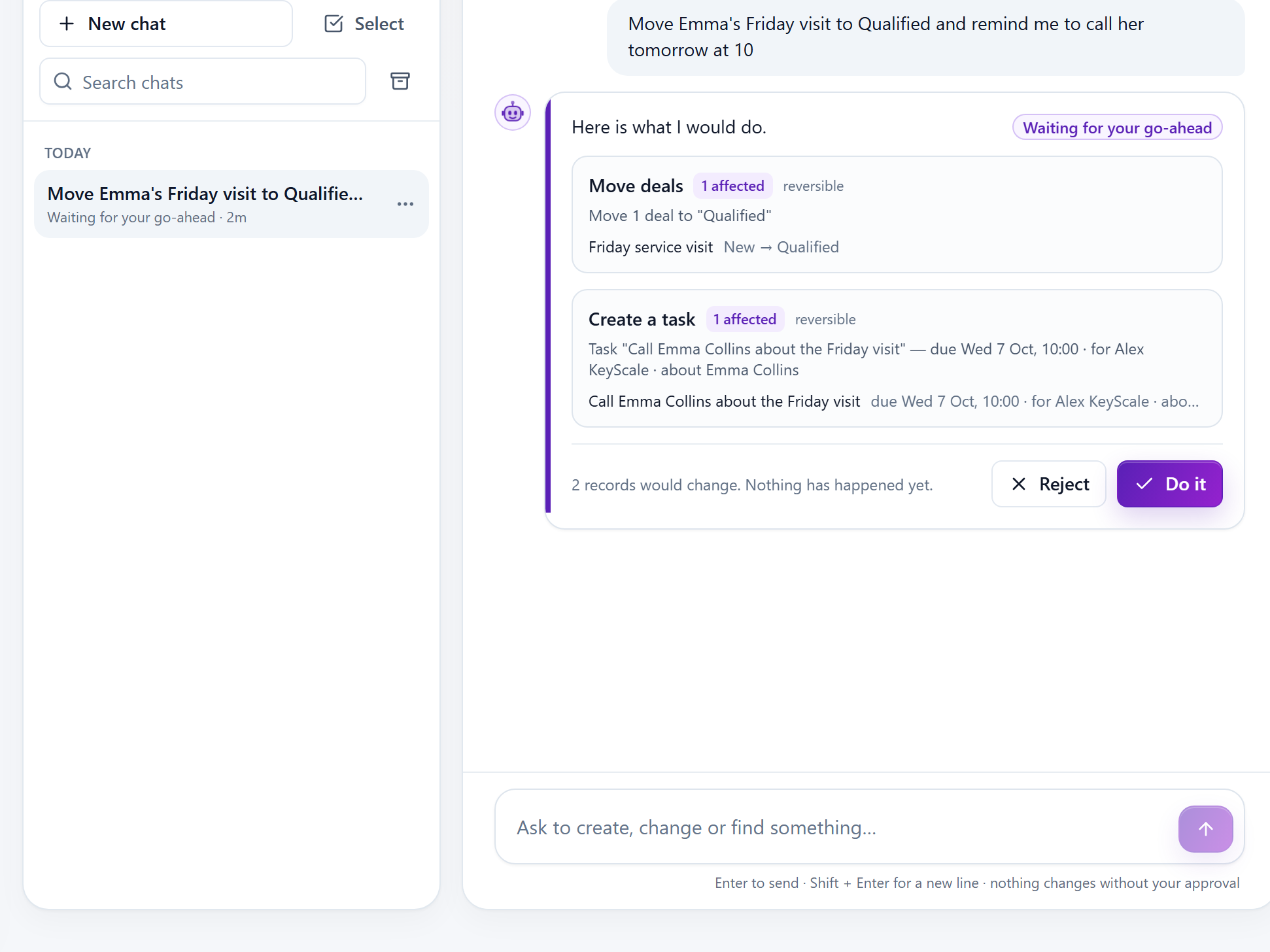Click the Task due Wed 7 Oct description
The height and width of the screenshot is (952, 1270).
(867, 360)
